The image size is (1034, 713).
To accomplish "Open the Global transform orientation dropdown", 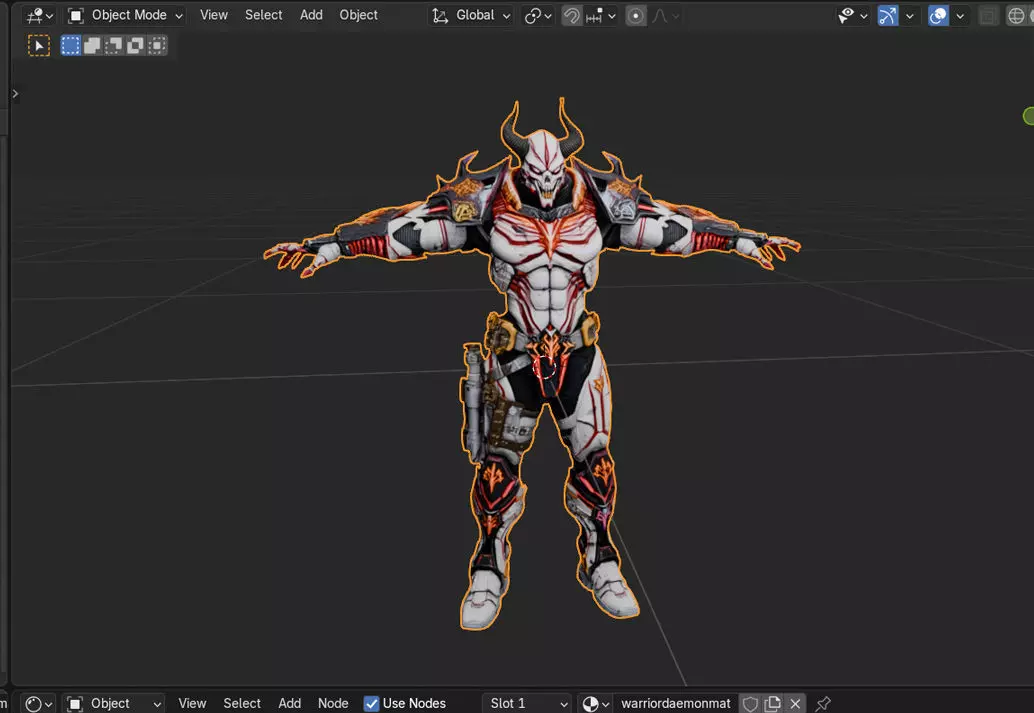I will 471,15.
